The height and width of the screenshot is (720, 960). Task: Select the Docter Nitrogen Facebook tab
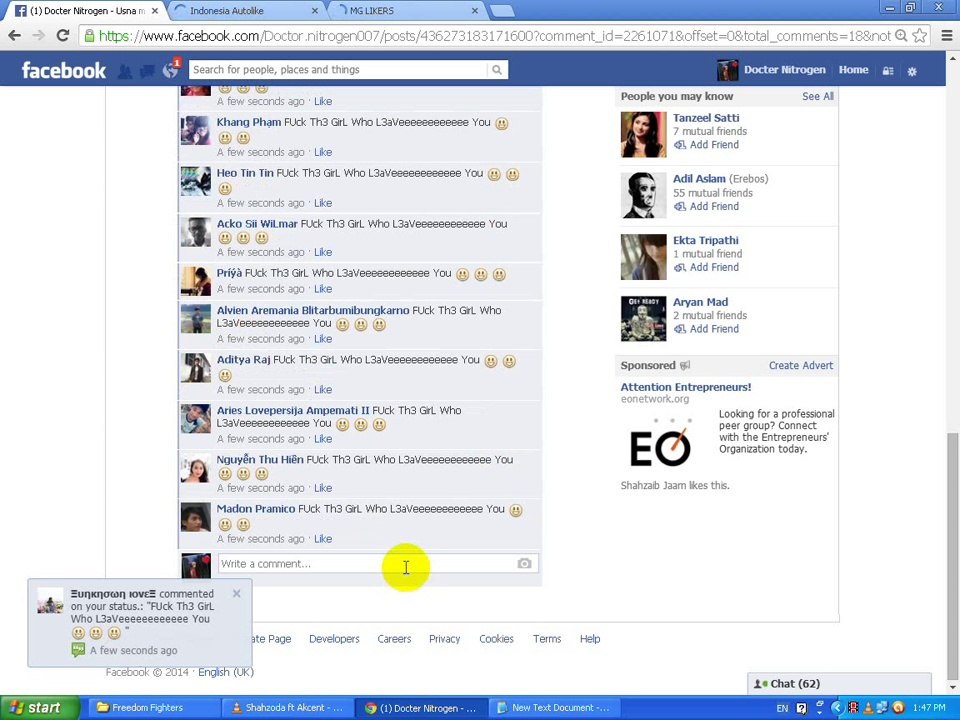[x=86, y=10]
